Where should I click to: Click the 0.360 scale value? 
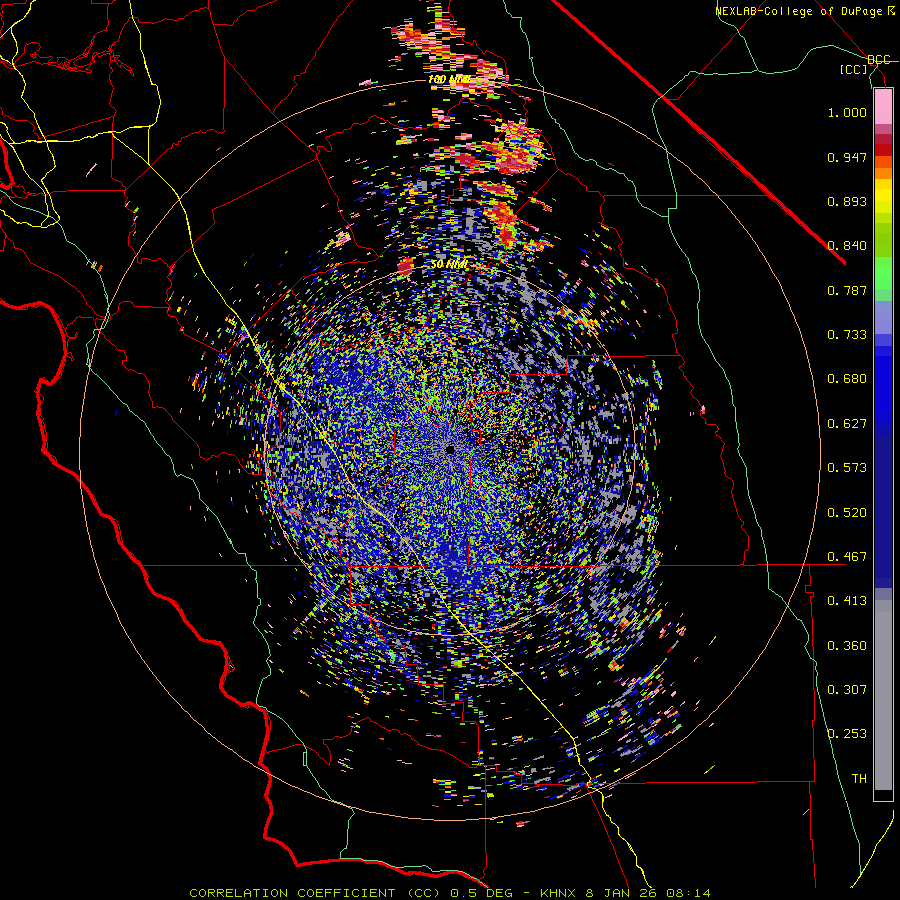pos(847,646)
